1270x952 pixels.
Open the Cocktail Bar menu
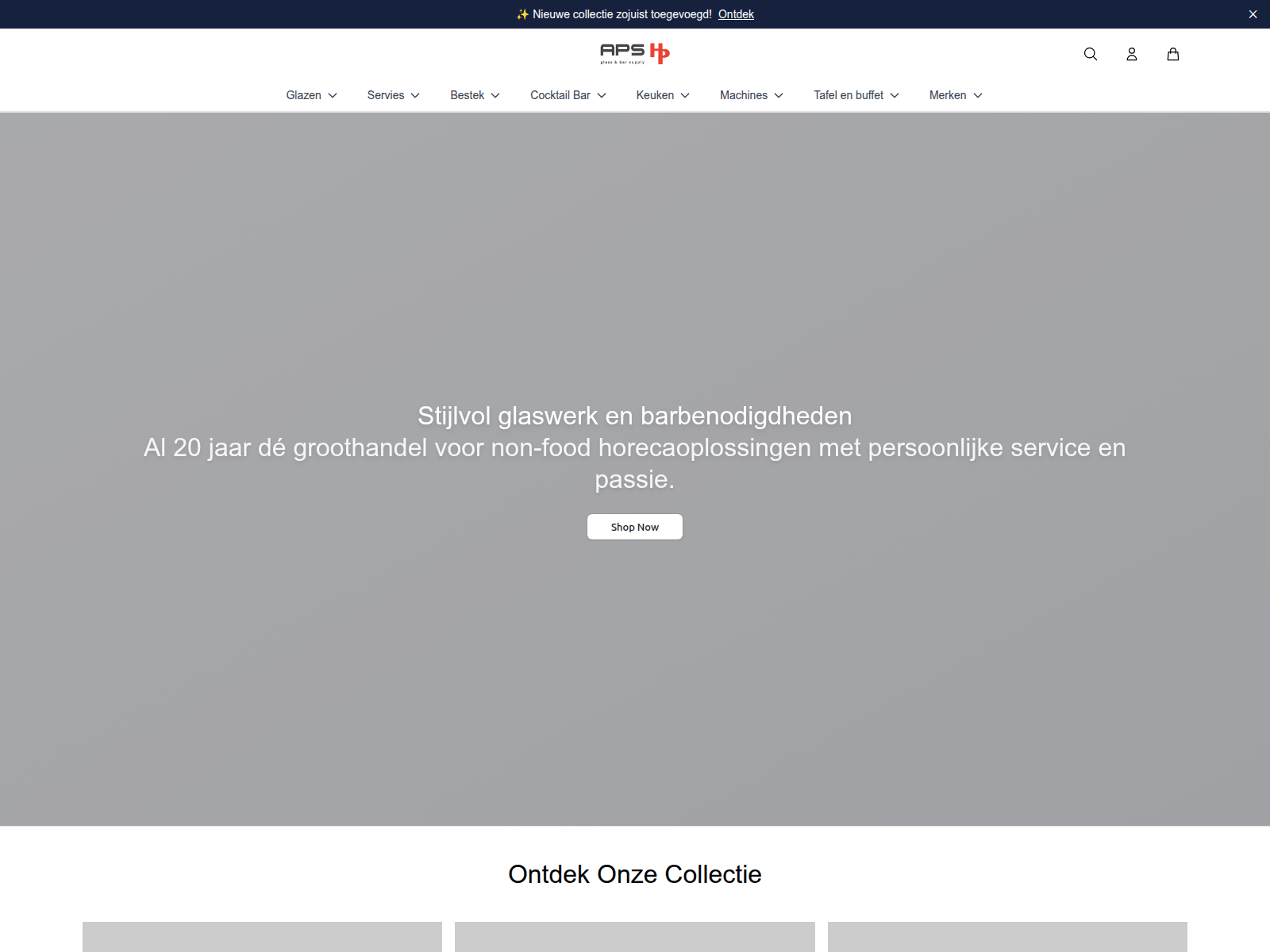568,95
